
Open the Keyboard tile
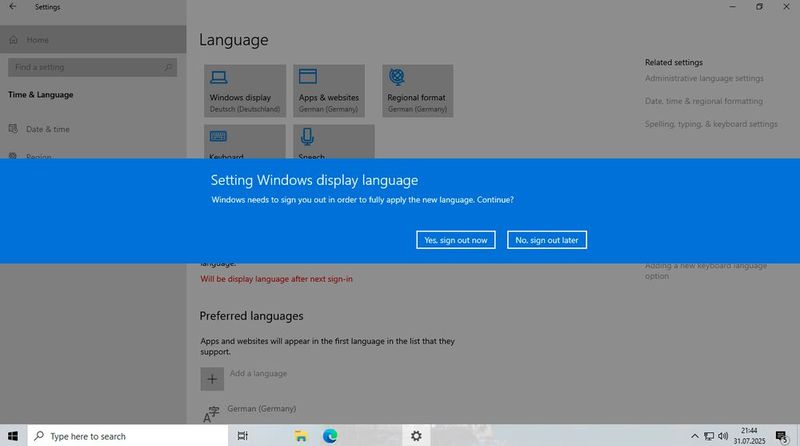coord(245,142)
